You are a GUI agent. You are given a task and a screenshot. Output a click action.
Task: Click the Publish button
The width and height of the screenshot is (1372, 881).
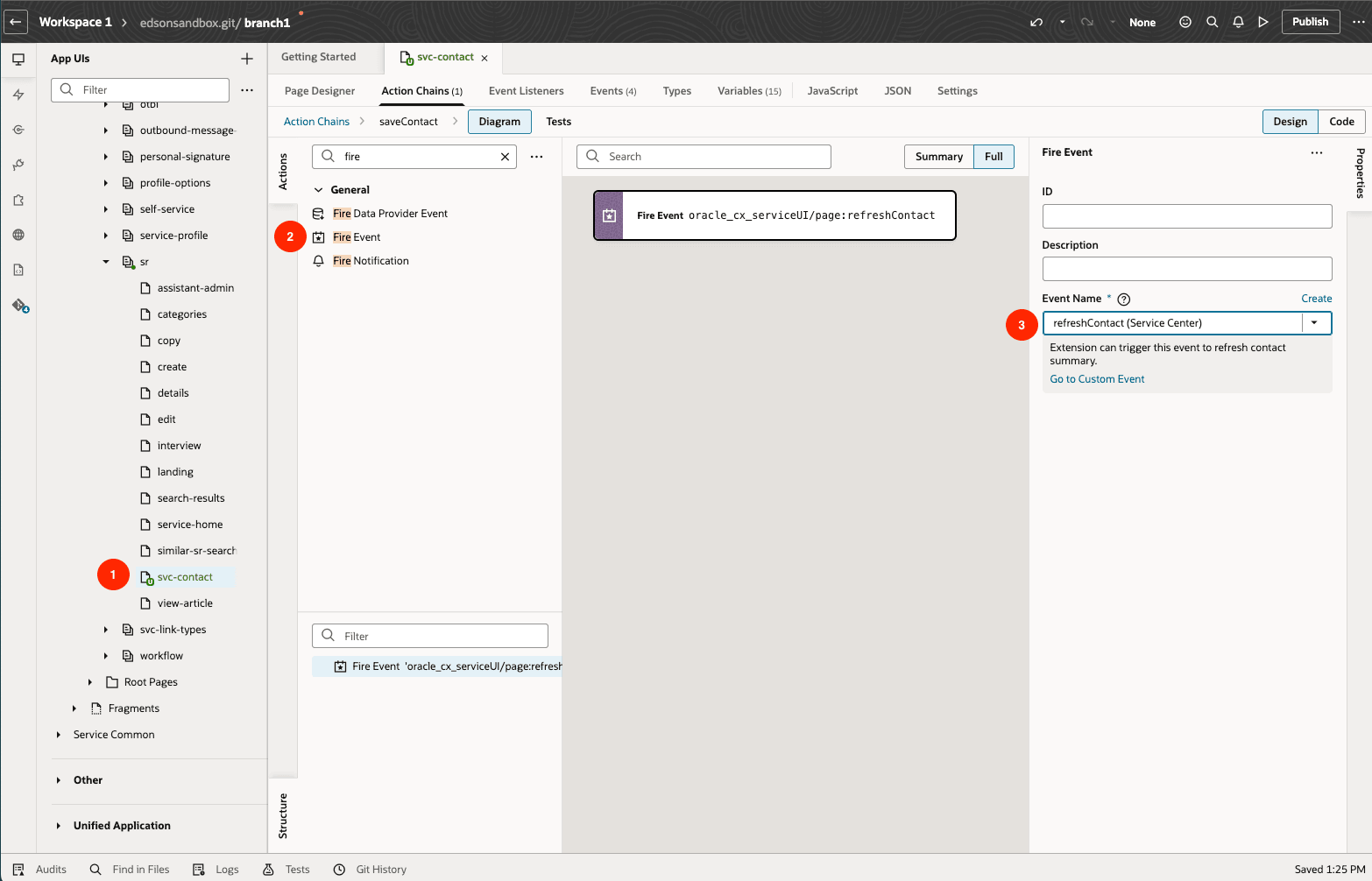(1311, 22)
